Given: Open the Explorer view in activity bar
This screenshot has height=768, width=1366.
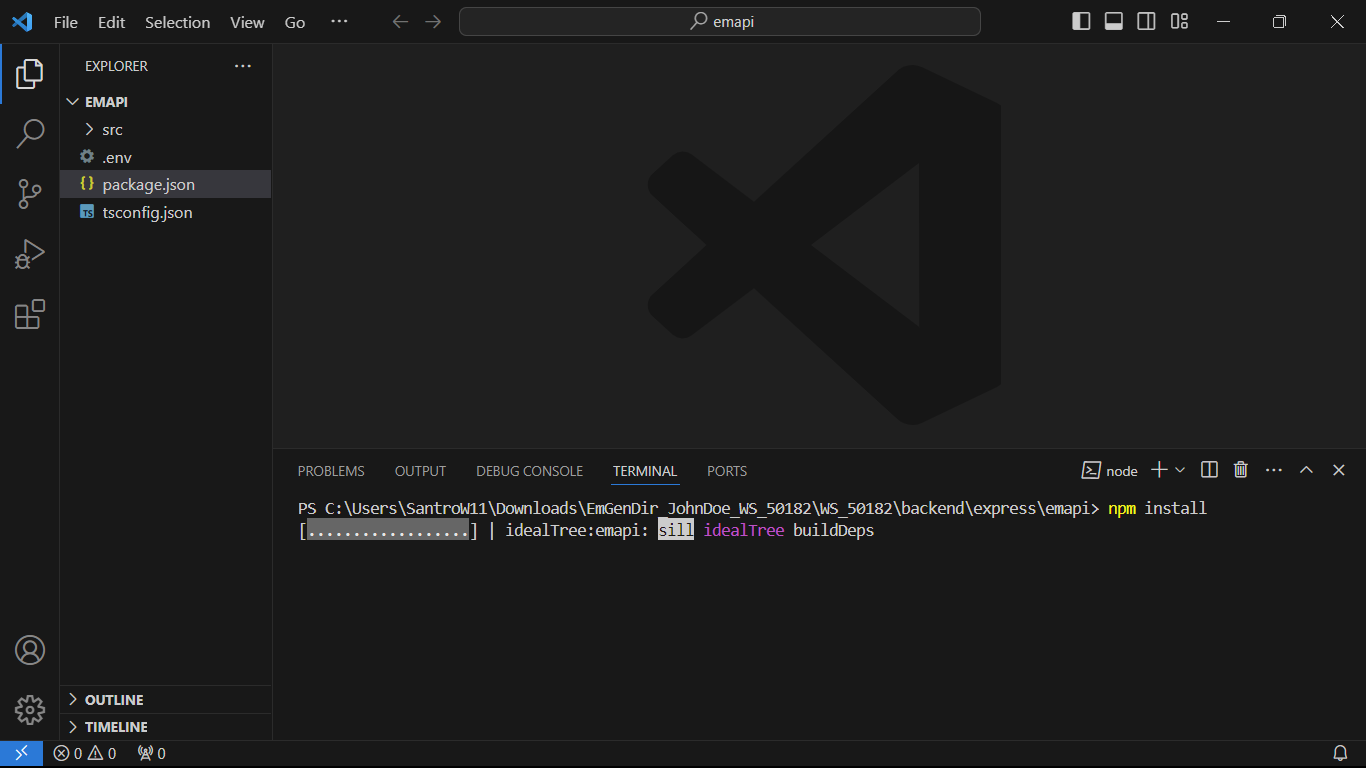Looking at the screenshot, I should coord(30,73).
